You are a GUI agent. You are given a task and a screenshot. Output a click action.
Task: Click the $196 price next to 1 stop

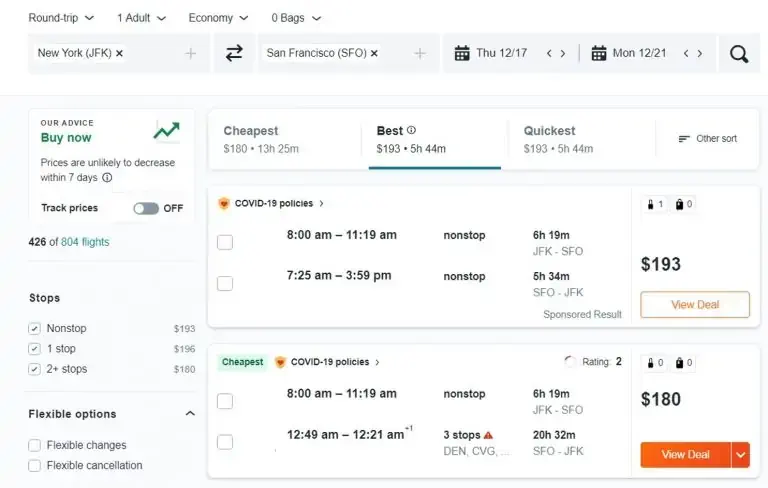coord(184,349)
